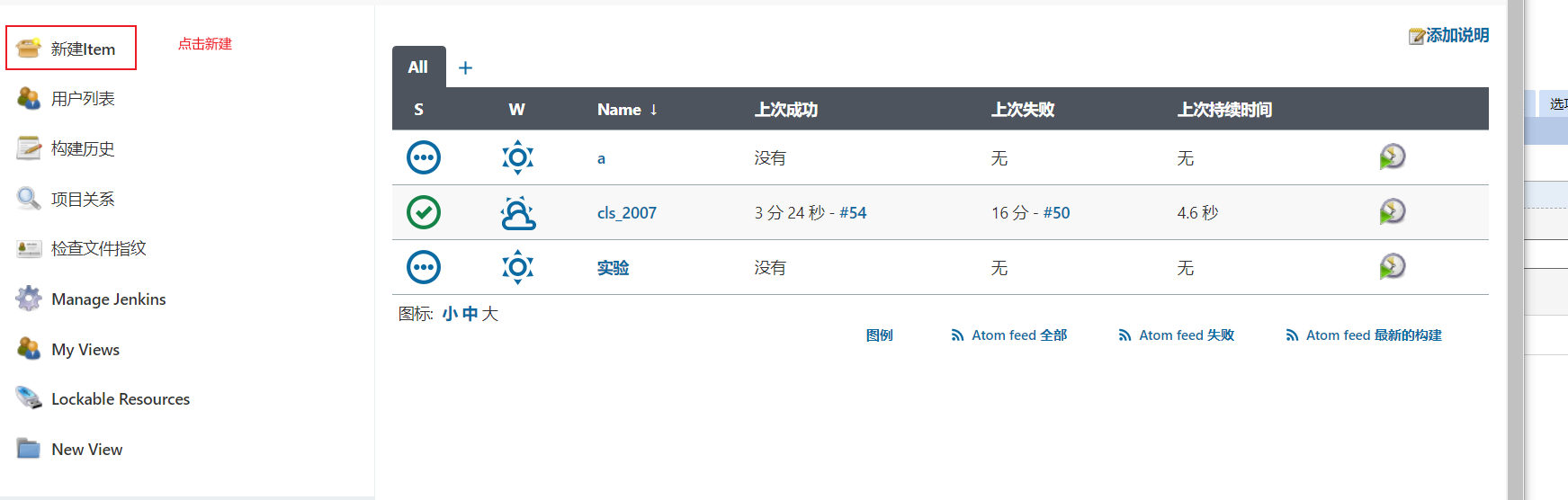The height and width of the screenshot is (500, 1568).
Task: Click the Manage Jenkins gear icon
Action: [x=29, y=299]
